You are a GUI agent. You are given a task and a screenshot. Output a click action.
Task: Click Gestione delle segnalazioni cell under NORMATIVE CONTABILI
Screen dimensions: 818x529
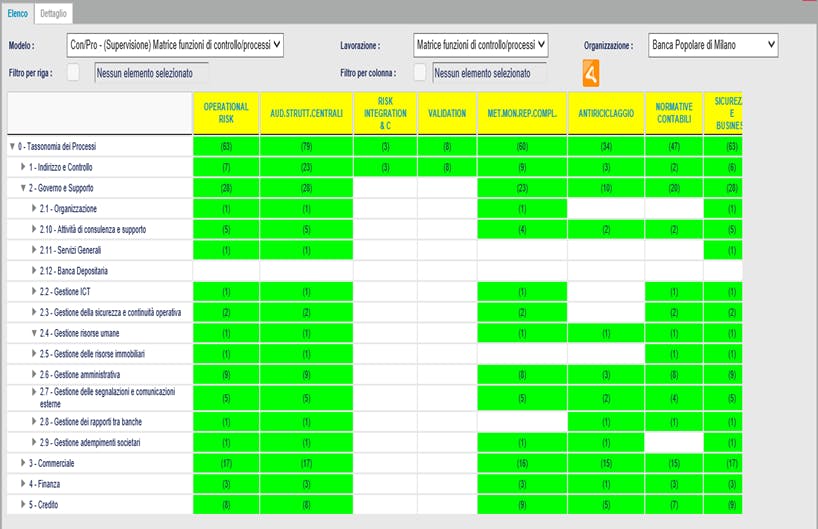pos(674,398)
